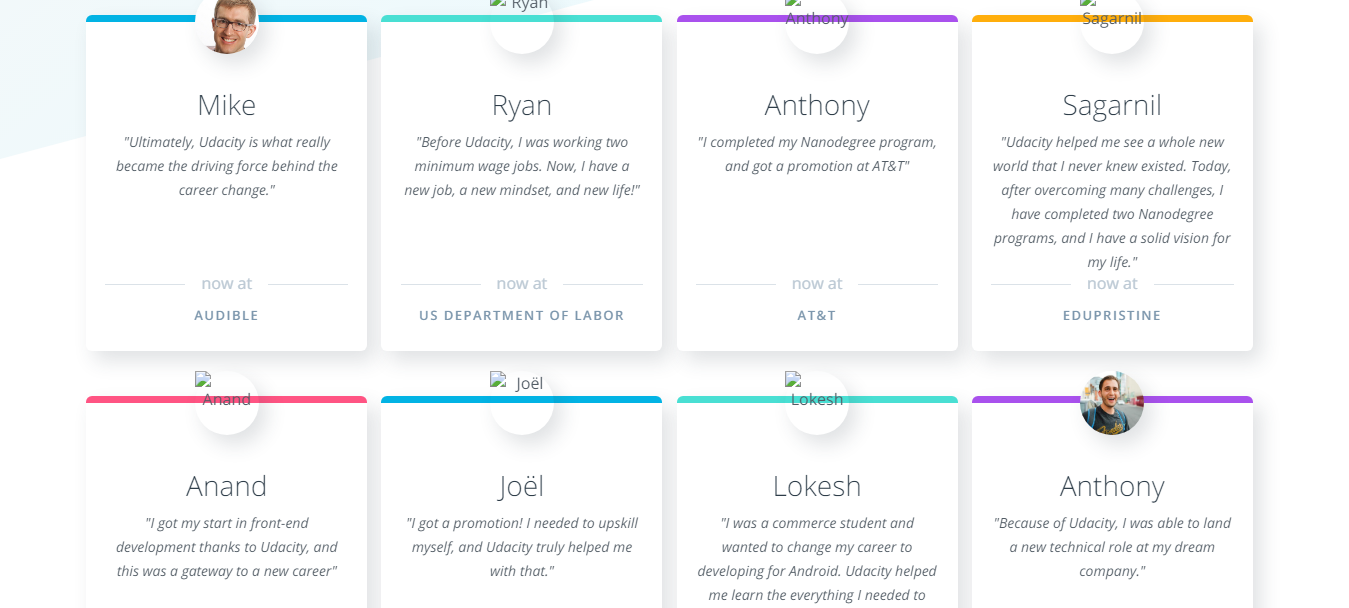Click the AT&T company label
The width and height of the screenshot is (1349, 608).
click(x=816, y=315)
